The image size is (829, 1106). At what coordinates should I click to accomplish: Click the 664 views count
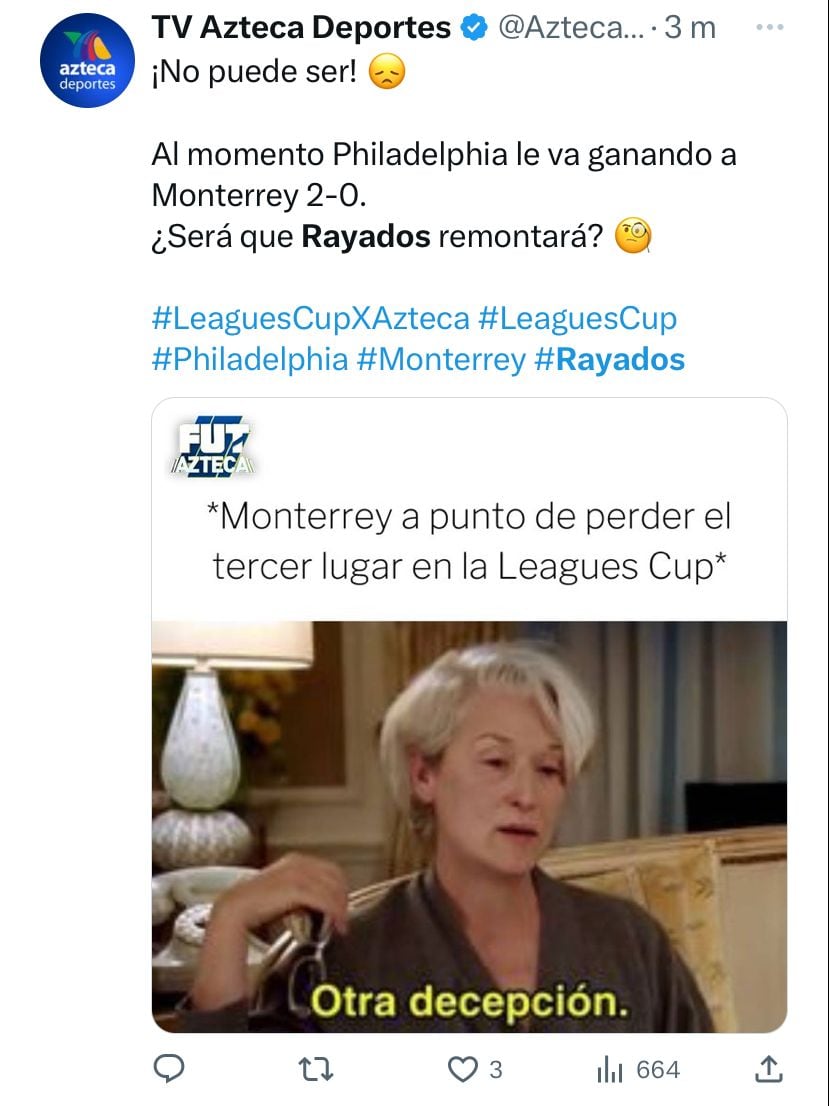tap(658, 1070)
